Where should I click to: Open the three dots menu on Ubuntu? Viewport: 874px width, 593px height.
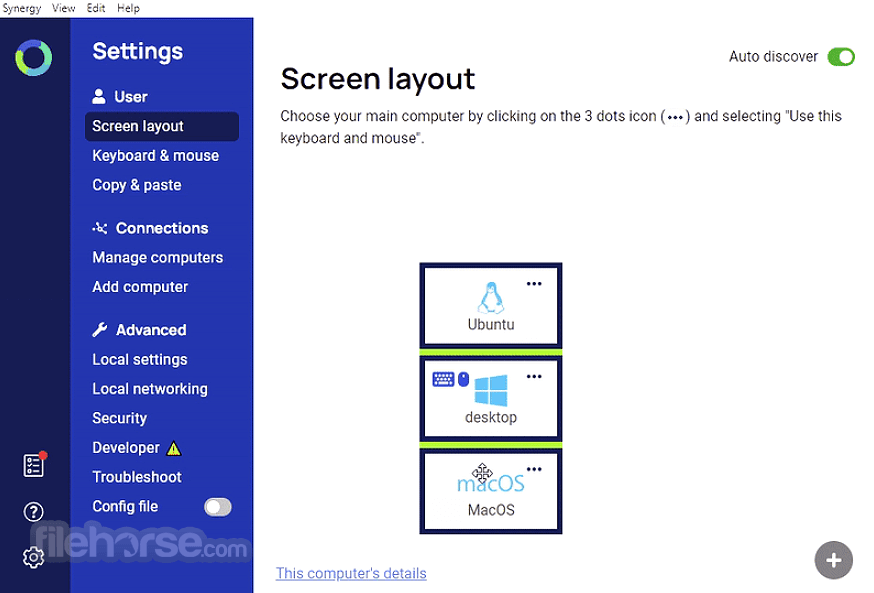coord(534,284)
